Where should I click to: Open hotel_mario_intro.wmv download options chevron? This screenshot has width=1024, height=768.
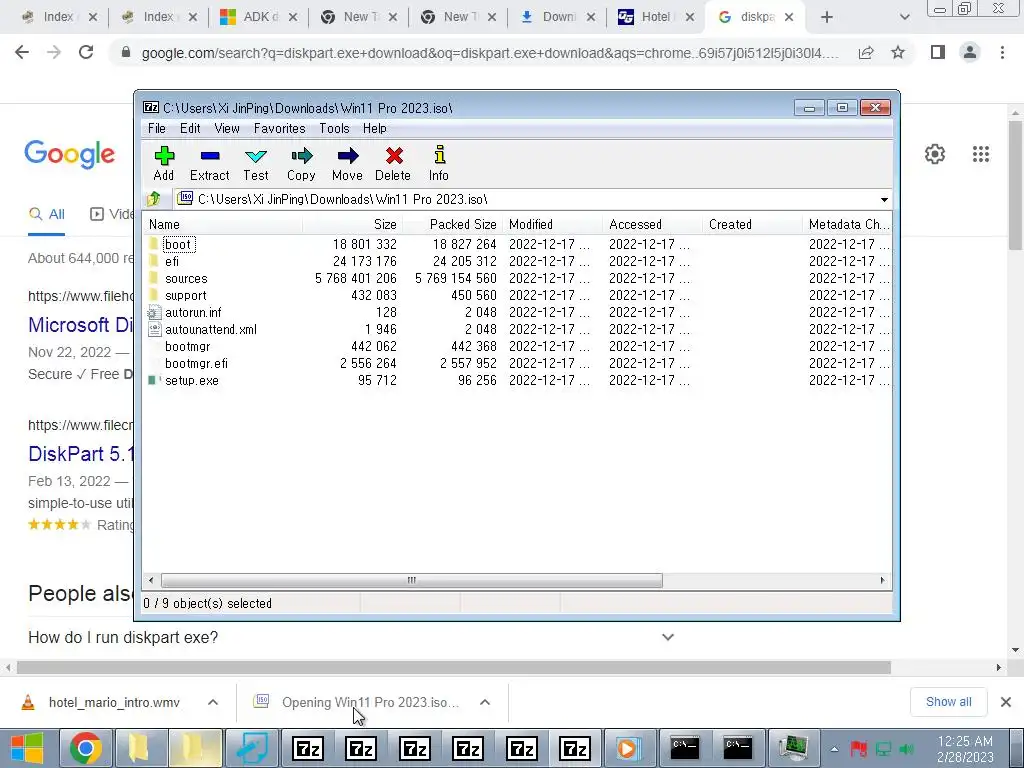pyautogui.click(x=213, y=702)
